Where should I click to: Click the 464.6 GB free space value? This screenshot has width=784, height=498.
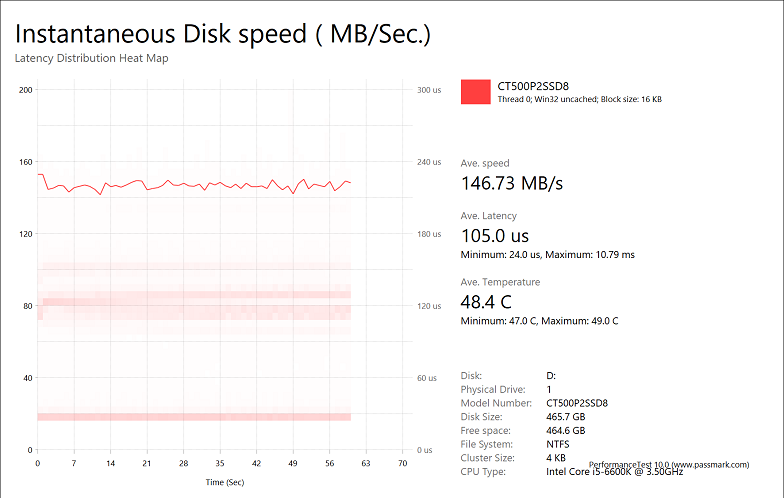click(x=565, y=430)
